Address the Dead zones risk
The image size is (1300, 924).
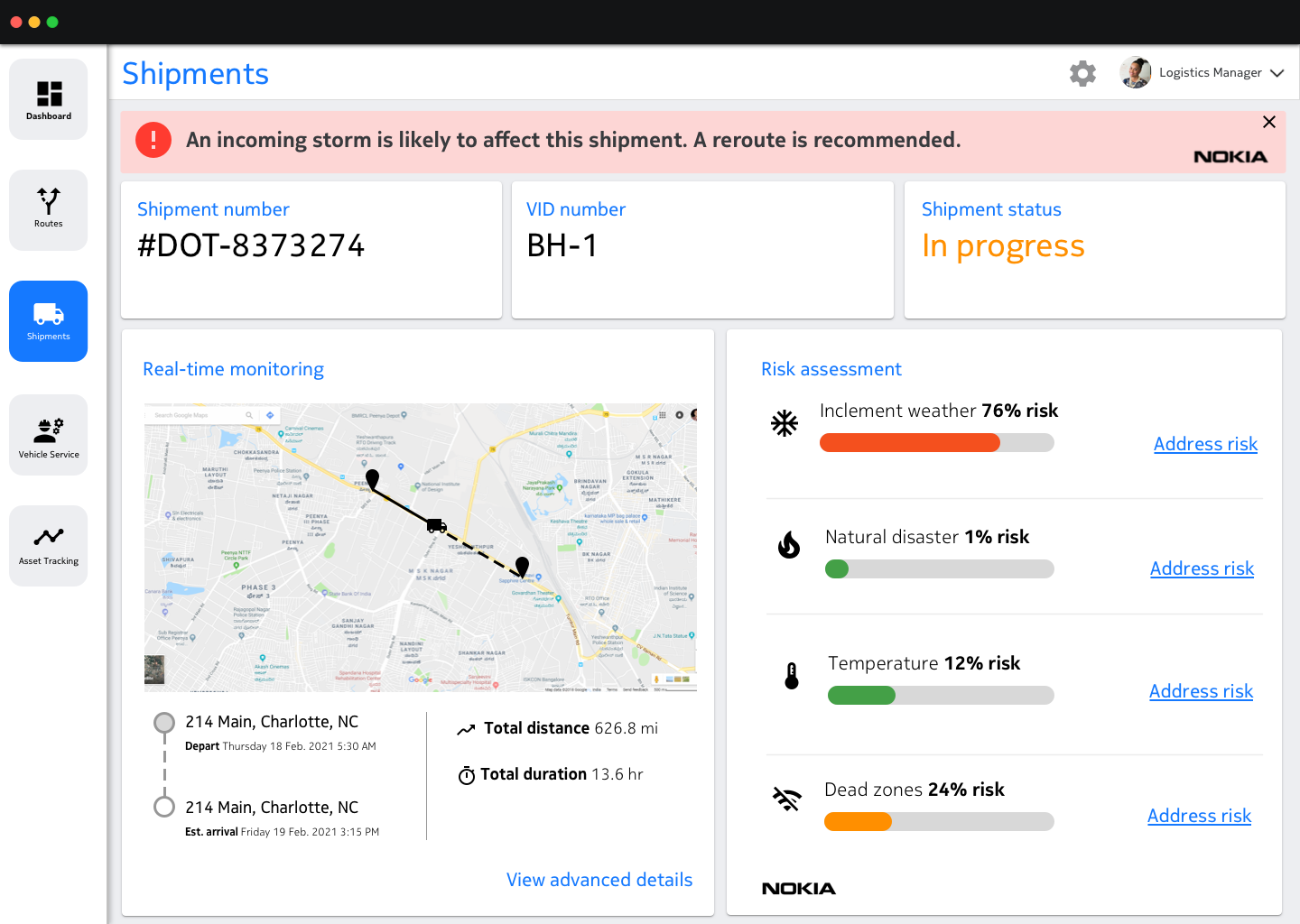1199,816
